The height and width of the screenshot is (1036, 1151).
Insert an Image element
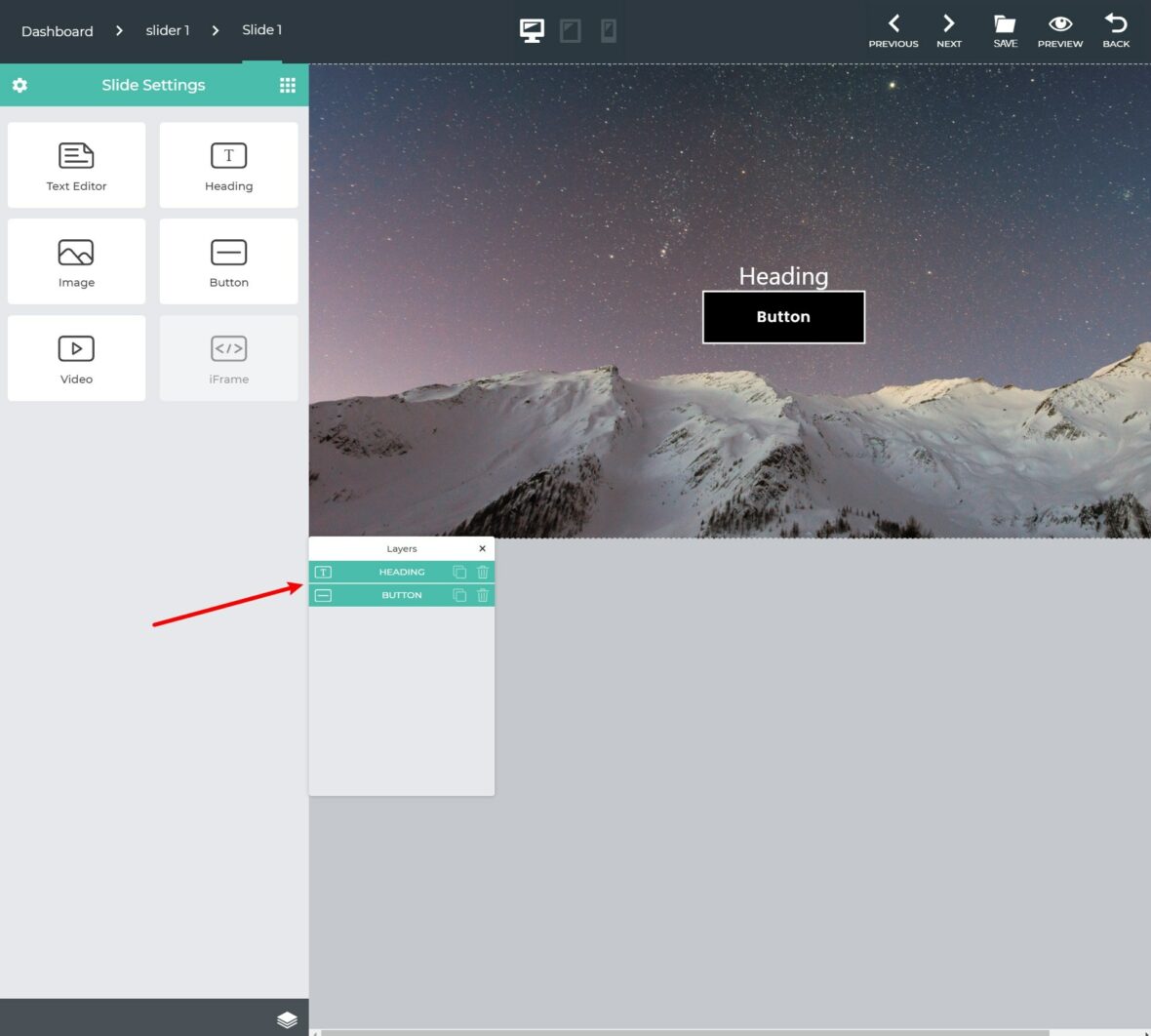pos(76,261)
